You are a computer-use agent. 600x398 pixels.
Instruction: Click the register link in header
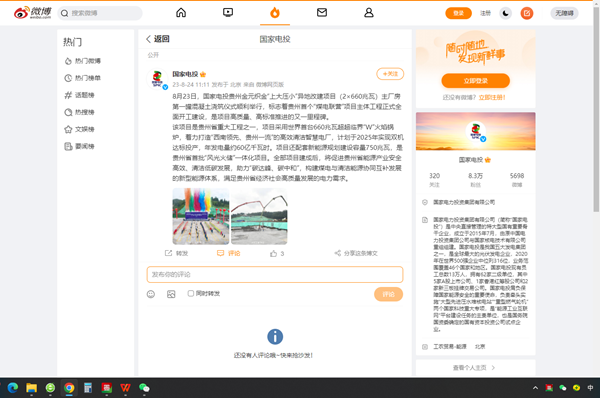click(485, 13)
